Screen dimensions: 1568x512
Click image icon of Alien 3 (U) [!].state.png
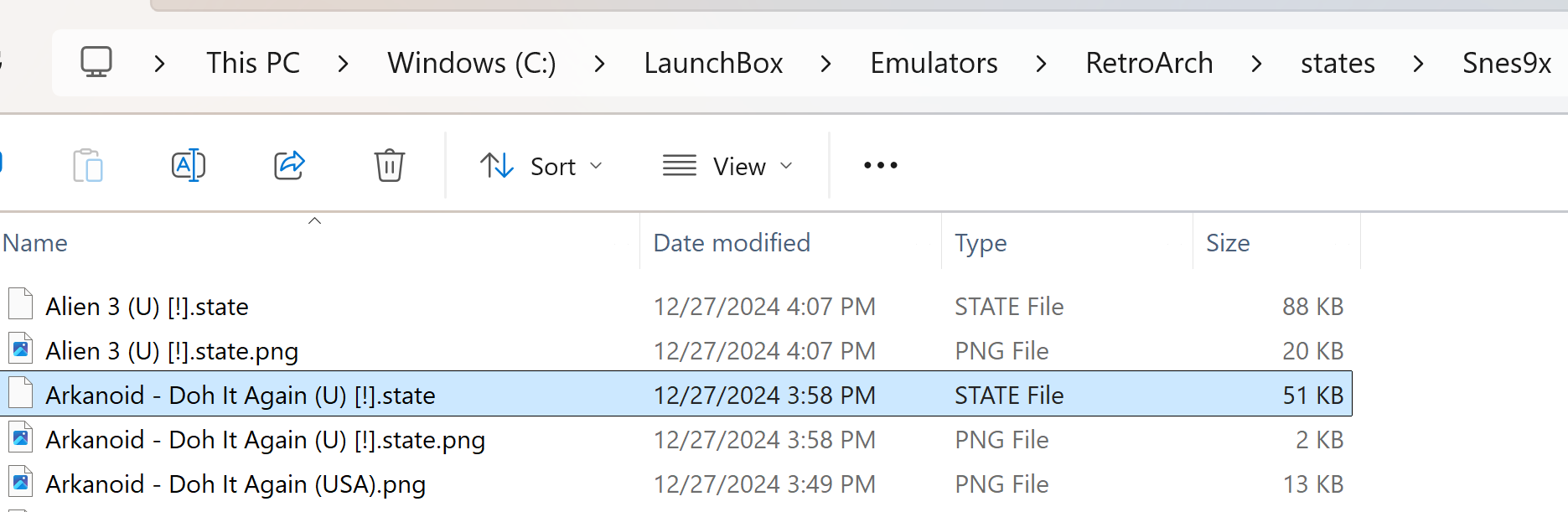coord(21,349)
